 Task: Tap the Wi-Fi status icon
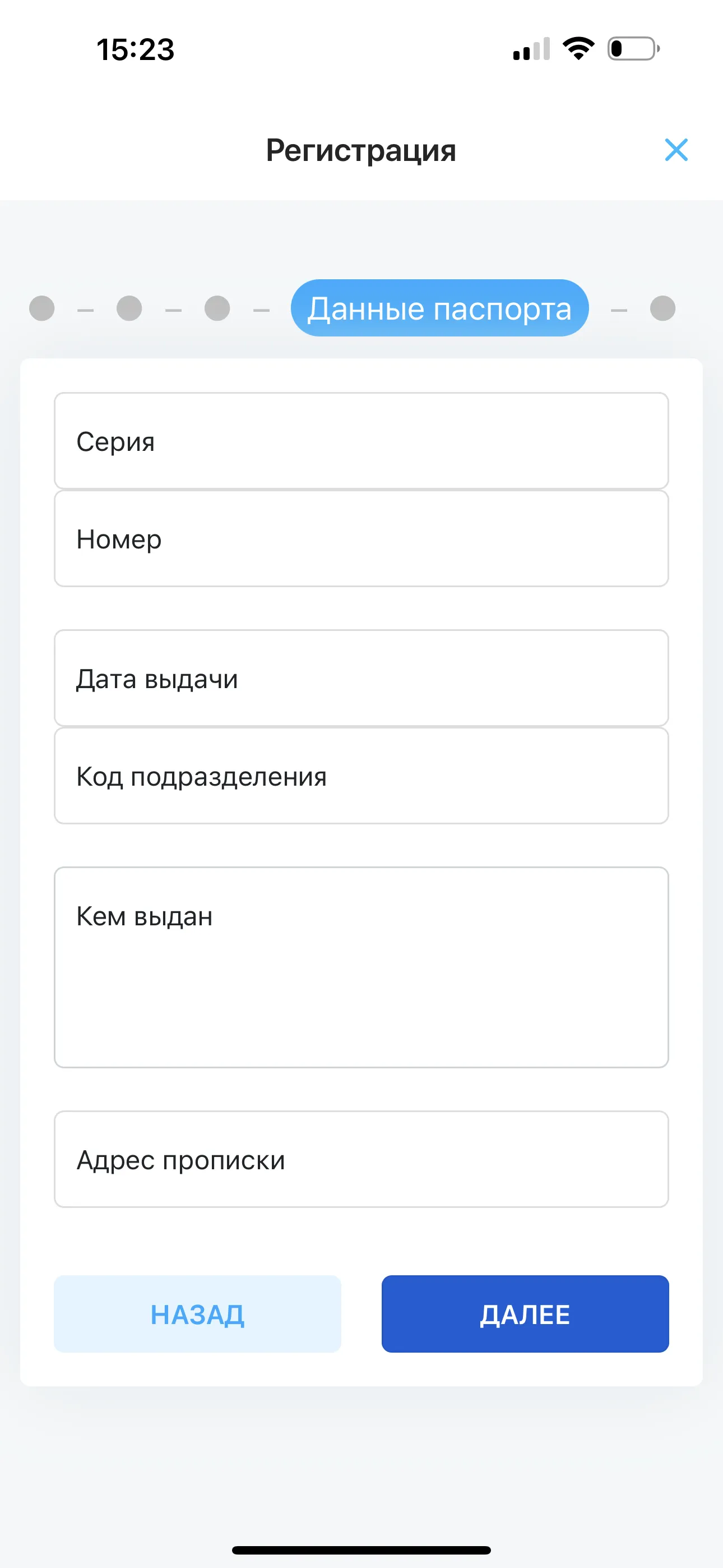578,49
